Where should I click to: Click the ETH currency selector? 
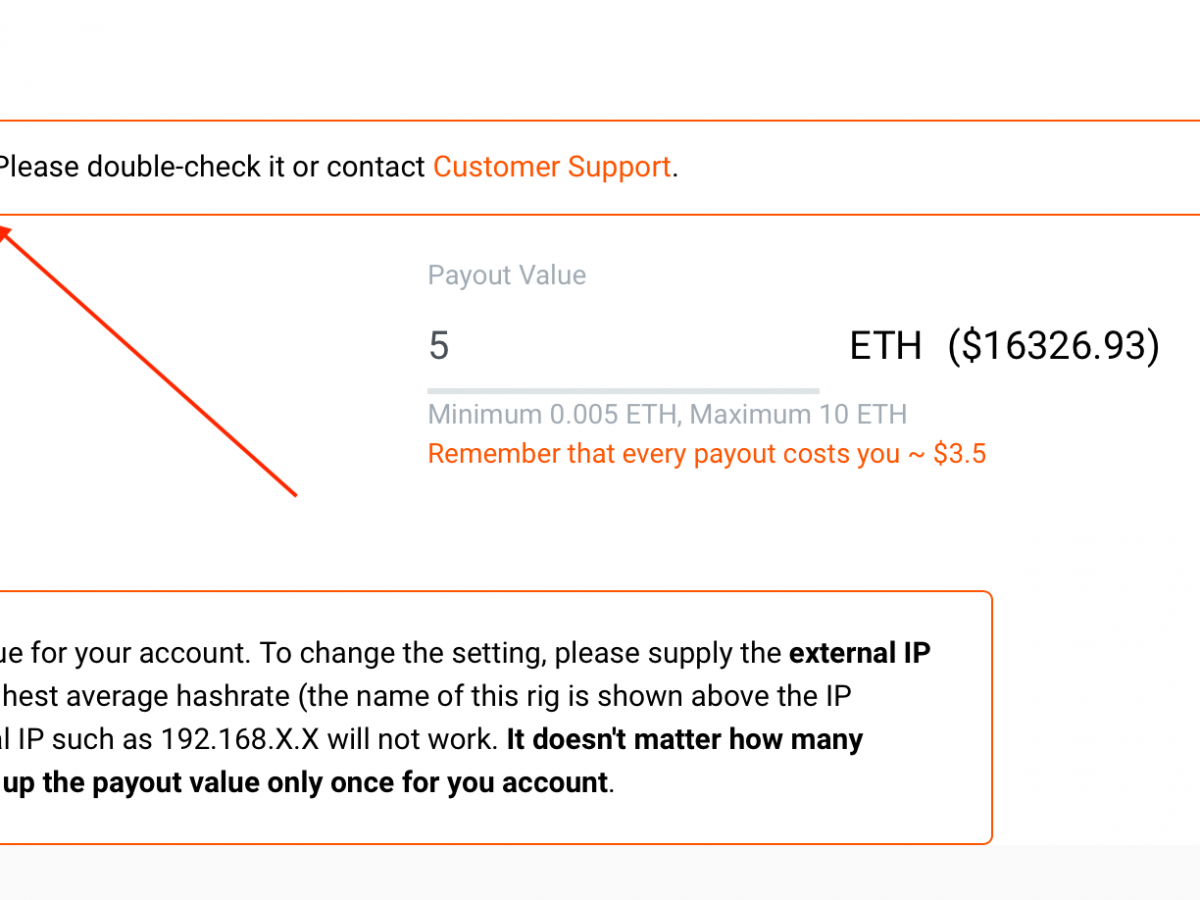[886, 344]
